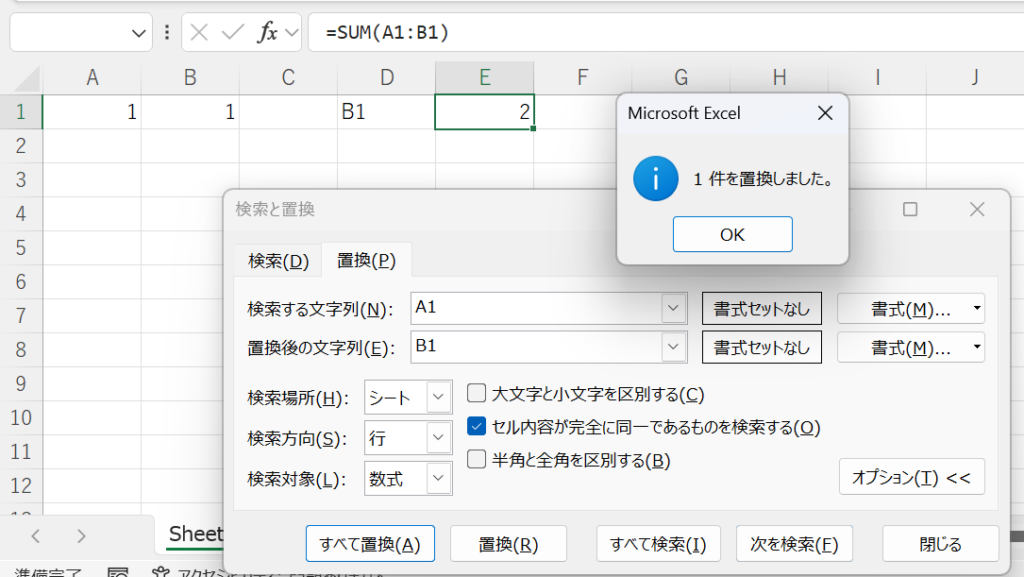The width and height of the screenshot is (1024, 577).
Task: Click 置換(R) button
Action: pos(508,544)
